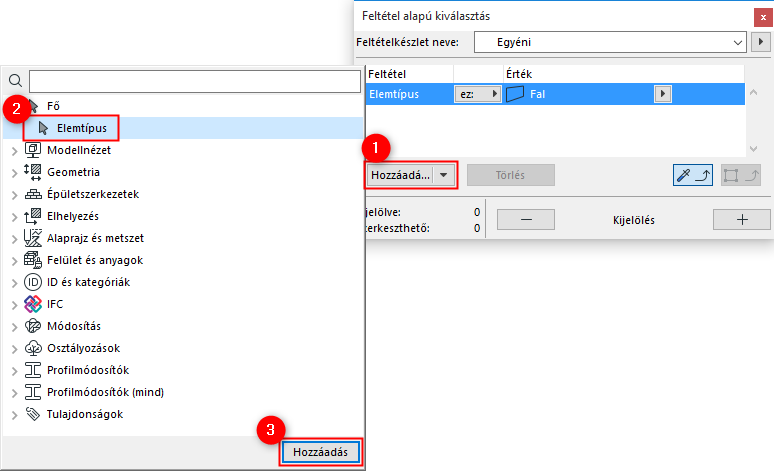Click the Hozzáadá... criteria button

pos(400,175)
